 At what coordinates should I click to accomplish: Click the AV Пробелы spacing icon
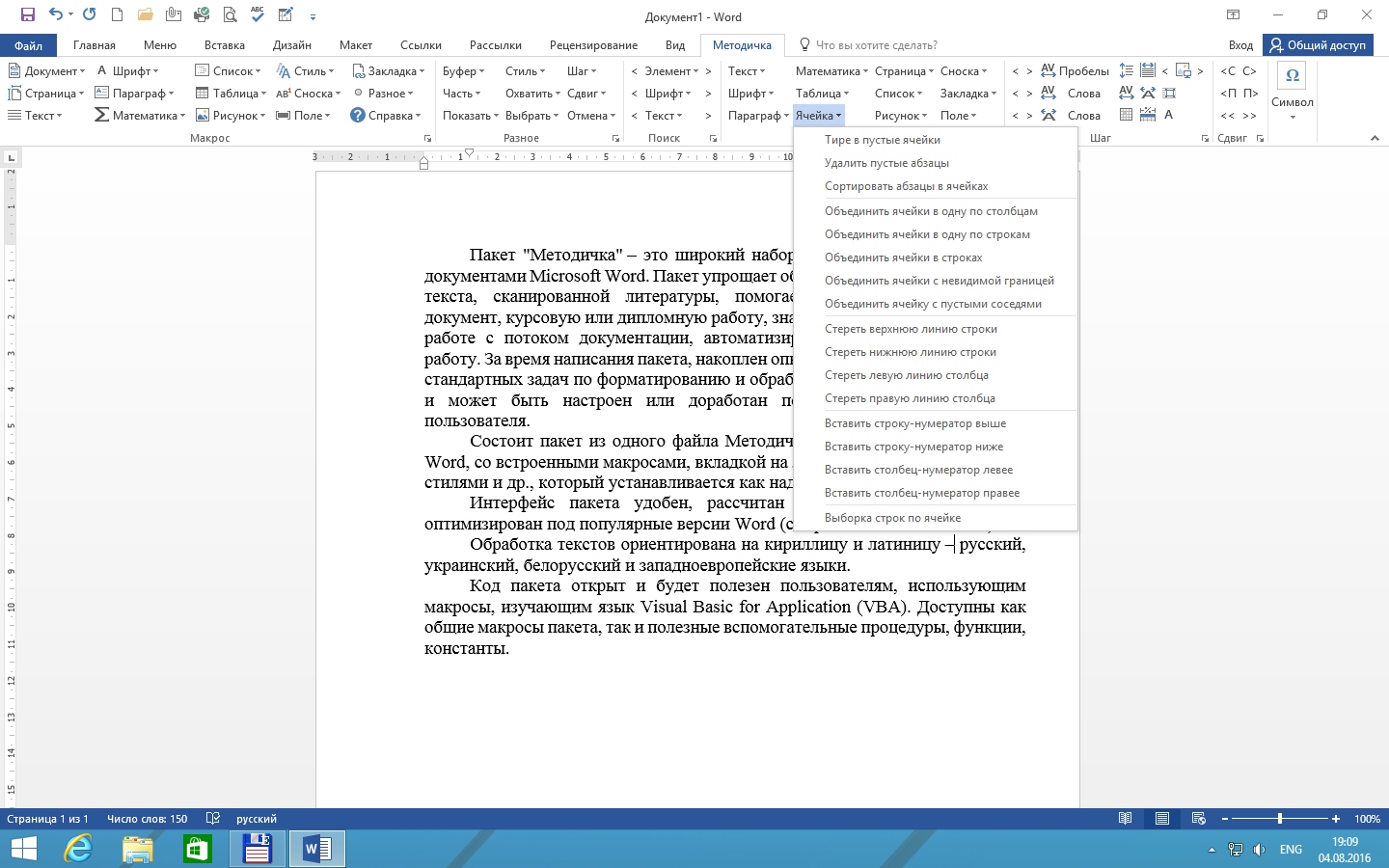click(x=1049, y=70)
